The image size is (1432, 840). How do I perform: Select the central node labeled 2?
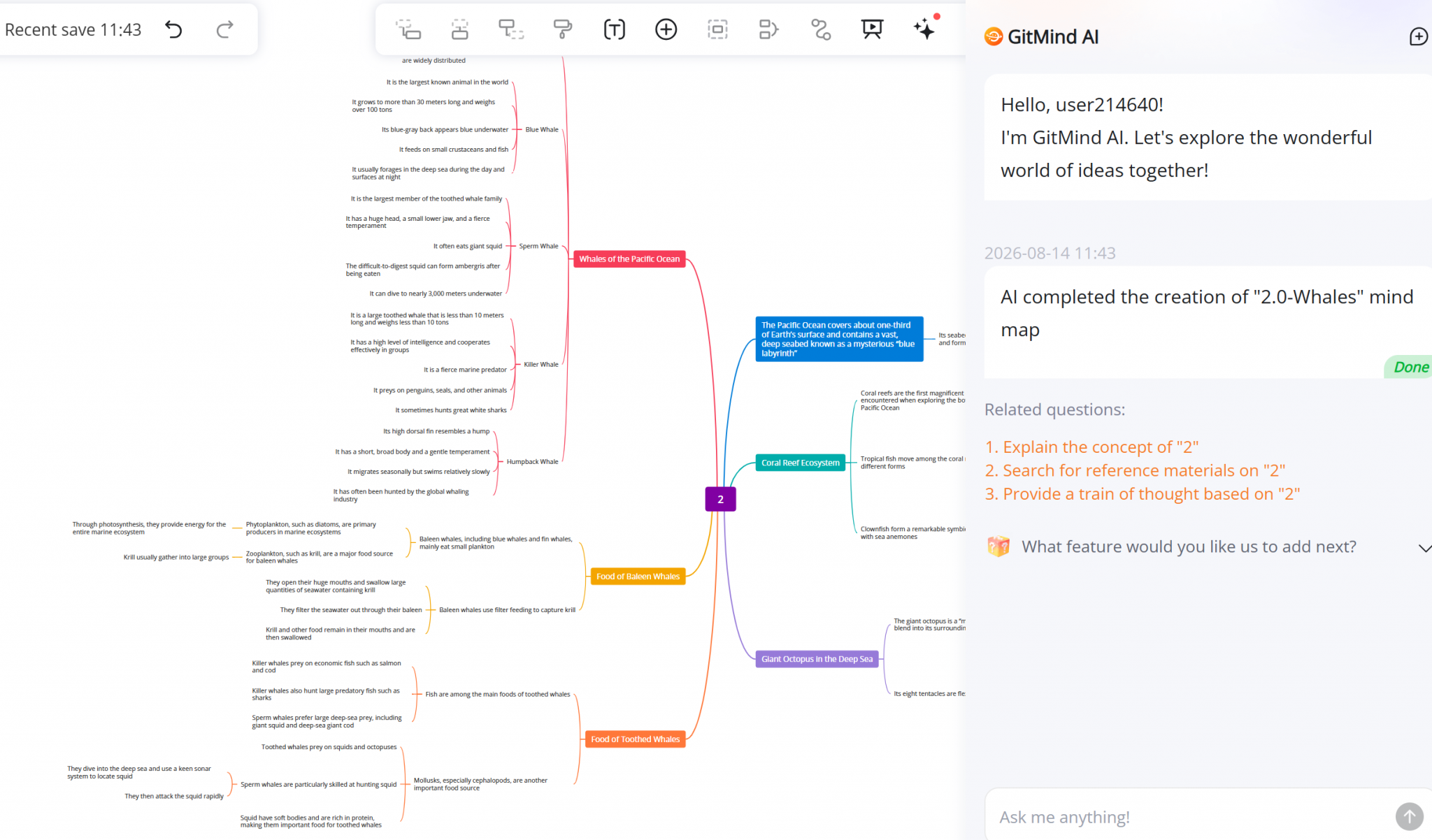[720, 499]
